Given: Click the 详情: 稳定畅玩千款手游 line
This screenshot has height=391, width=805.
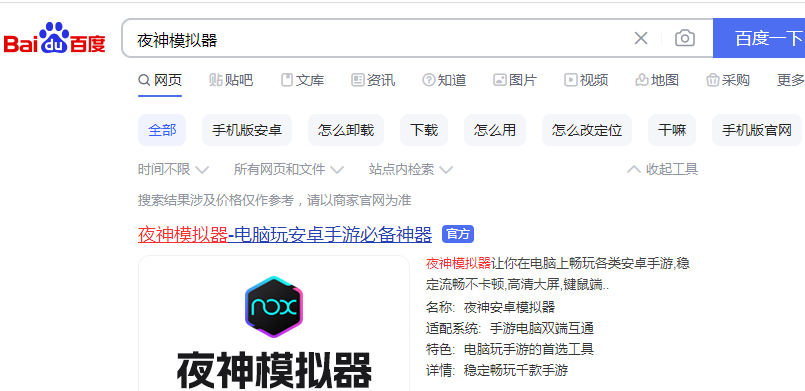Looking at the screenshot, I should [x=497, y=370].
